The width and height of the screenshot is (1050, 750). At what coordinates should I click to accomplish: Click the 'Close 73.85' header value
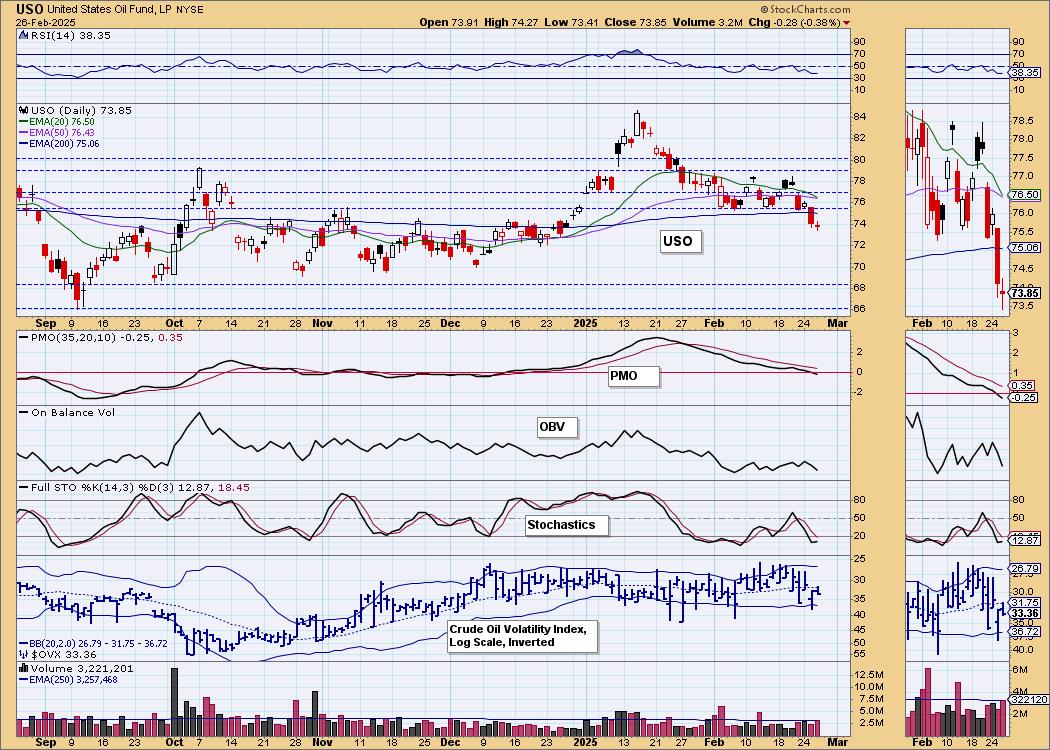[x=635, y=22]
